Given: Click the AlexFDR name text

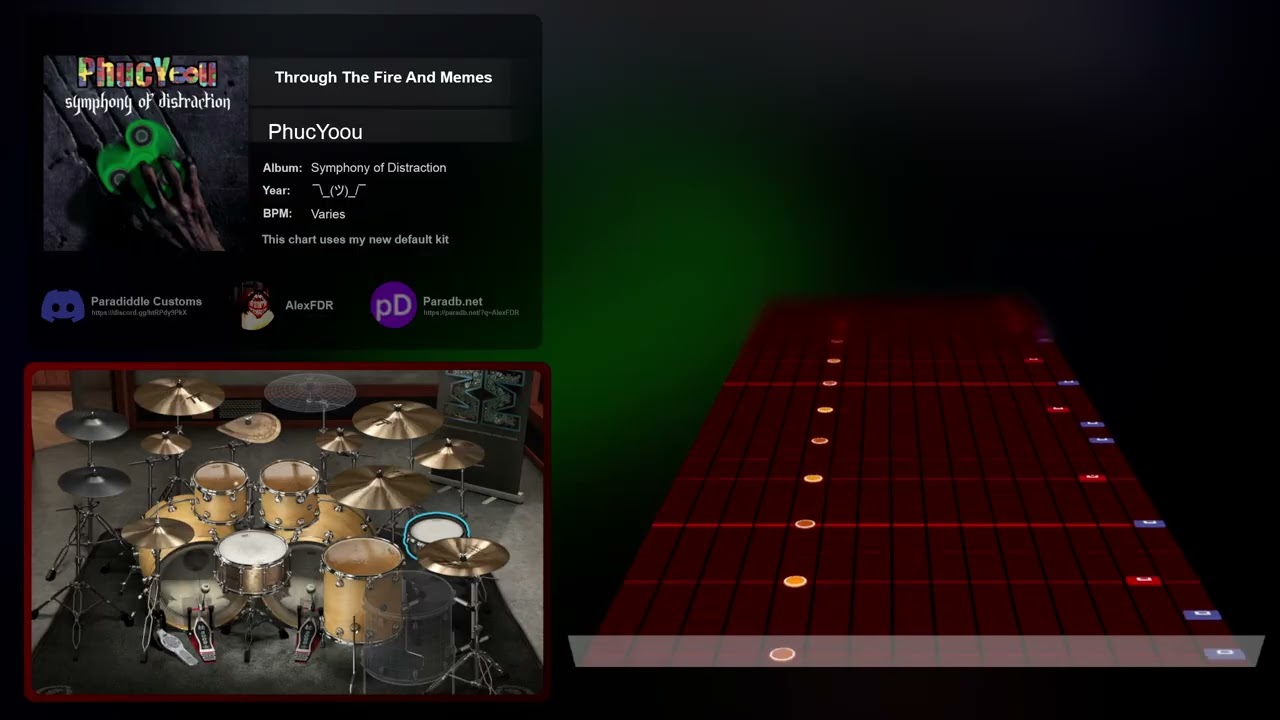Looking at the screenshot, I should coord(309,305).
